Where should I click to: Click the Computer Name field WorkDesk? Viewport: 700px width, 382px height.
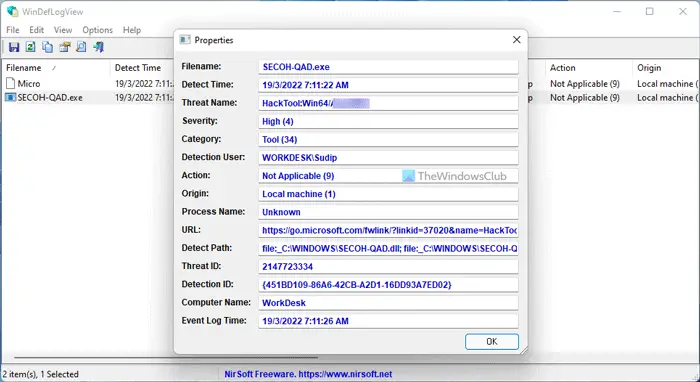coord(388,303)
